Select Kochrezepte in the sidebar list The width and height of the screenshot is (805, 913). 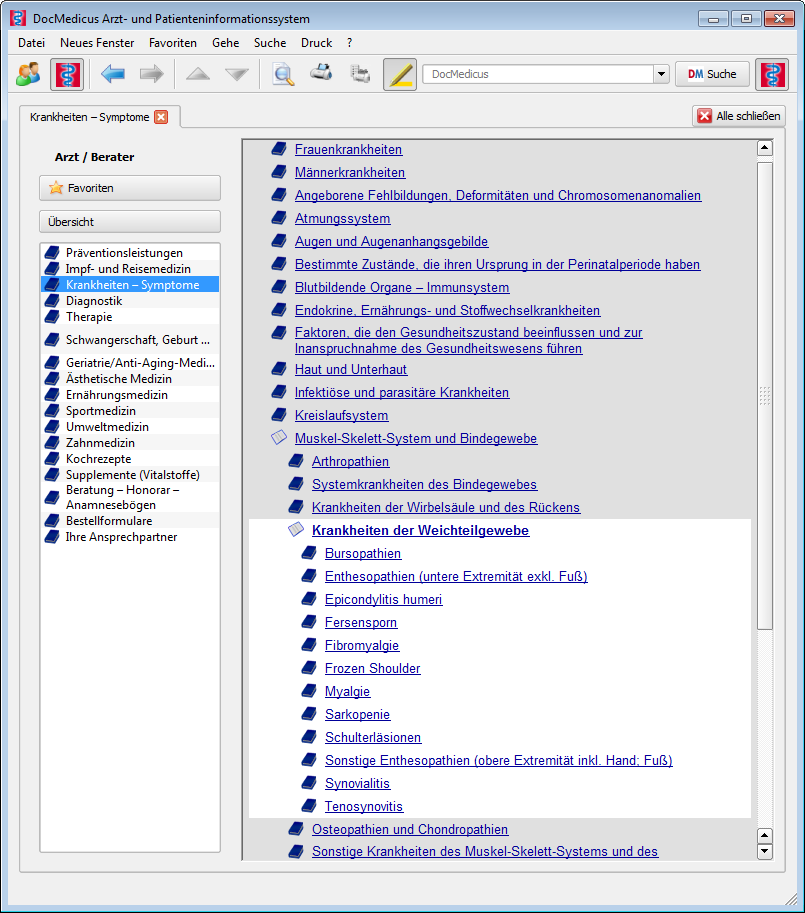click(x=130, y=459)
